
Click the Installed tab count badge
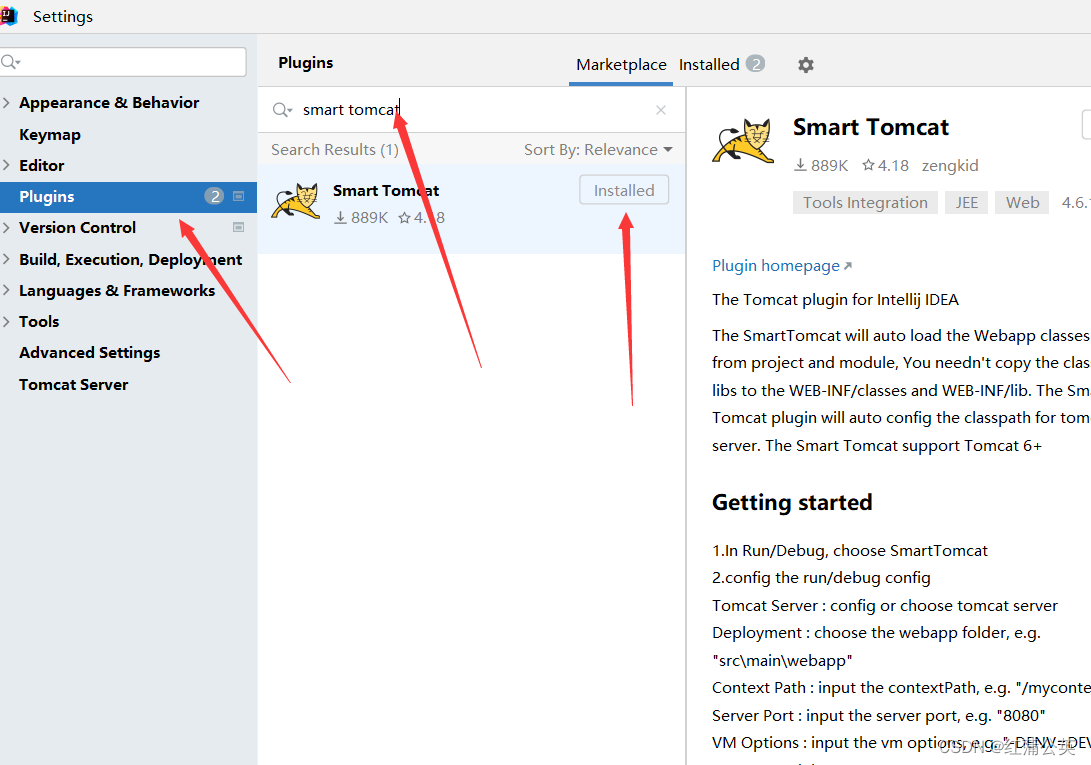tap(756, 64)
